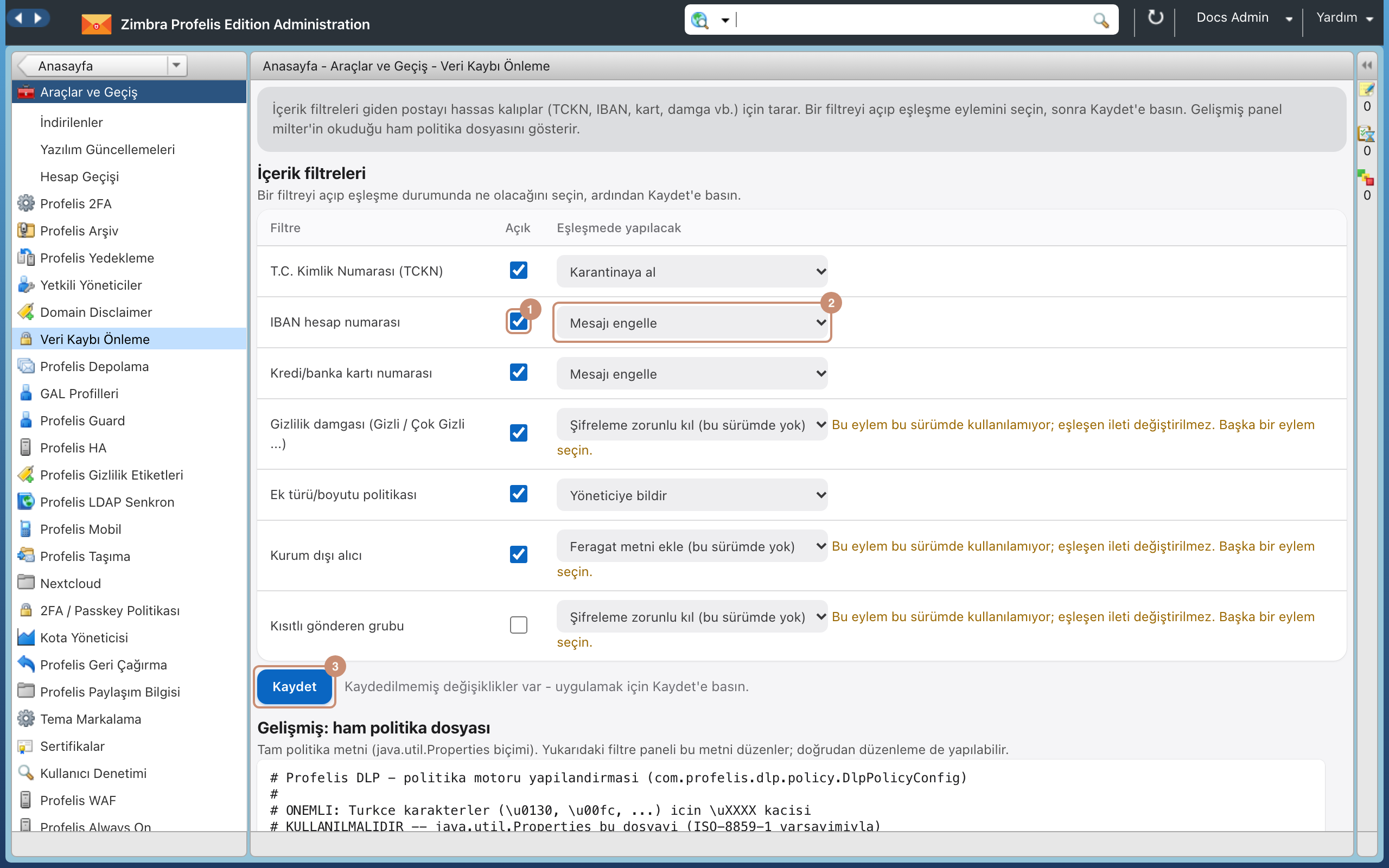Open the Yardım help menu

coord(1344,18)
